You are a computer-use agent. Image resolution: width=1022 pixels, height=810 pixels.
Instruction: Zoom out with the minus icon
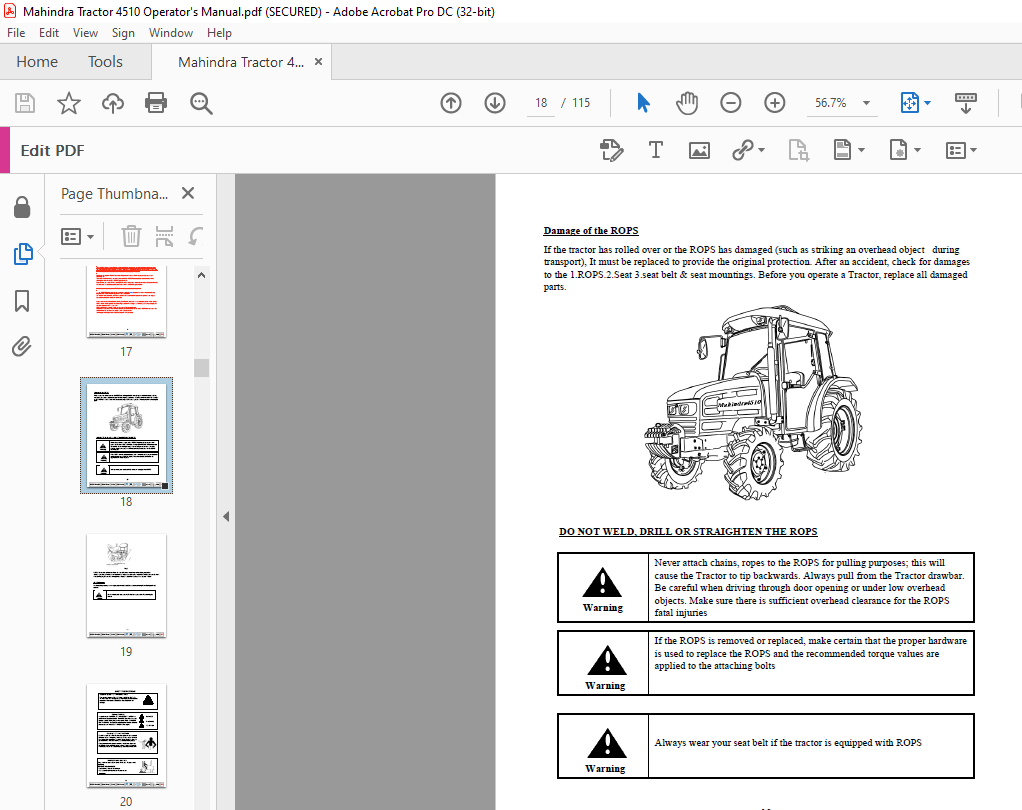(731, 103)
